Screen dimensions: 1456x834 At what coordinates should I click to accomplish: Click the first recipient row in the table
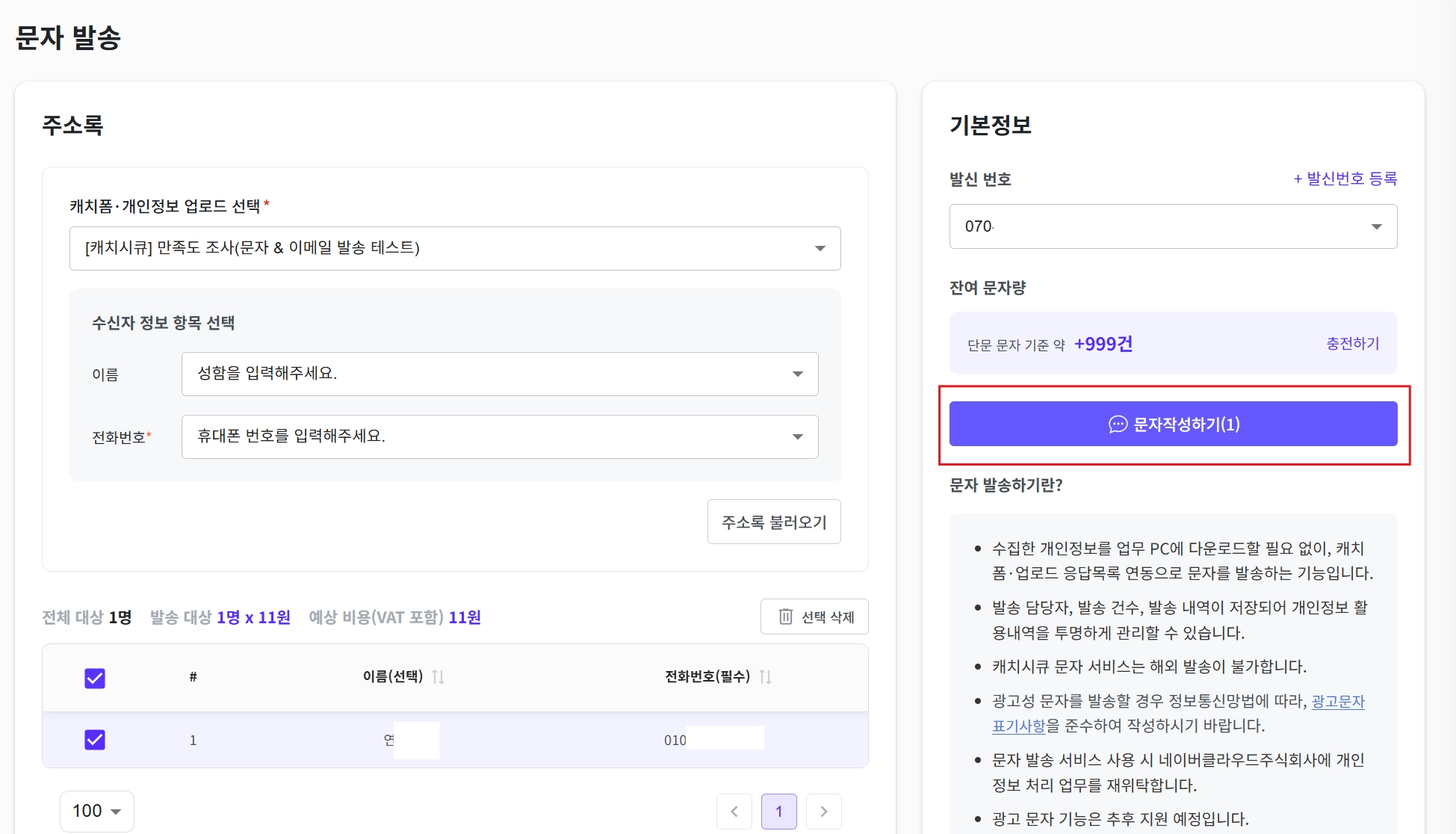coord(523,740)
